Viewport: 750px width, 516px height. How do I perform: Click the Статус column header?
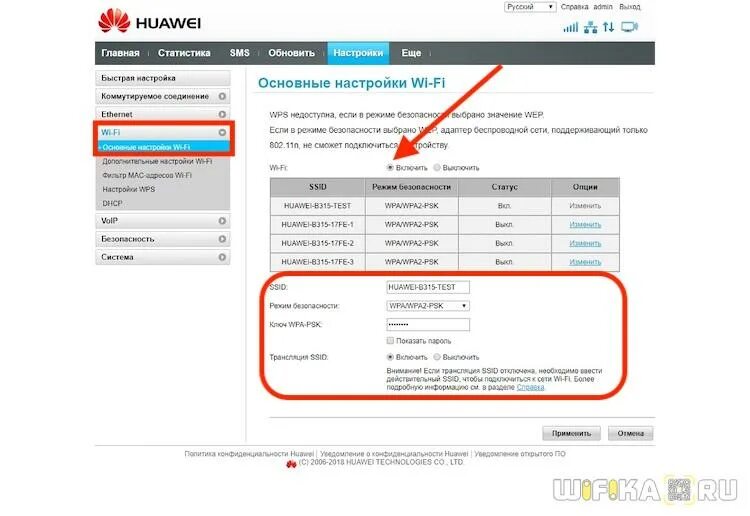point(504,187)
